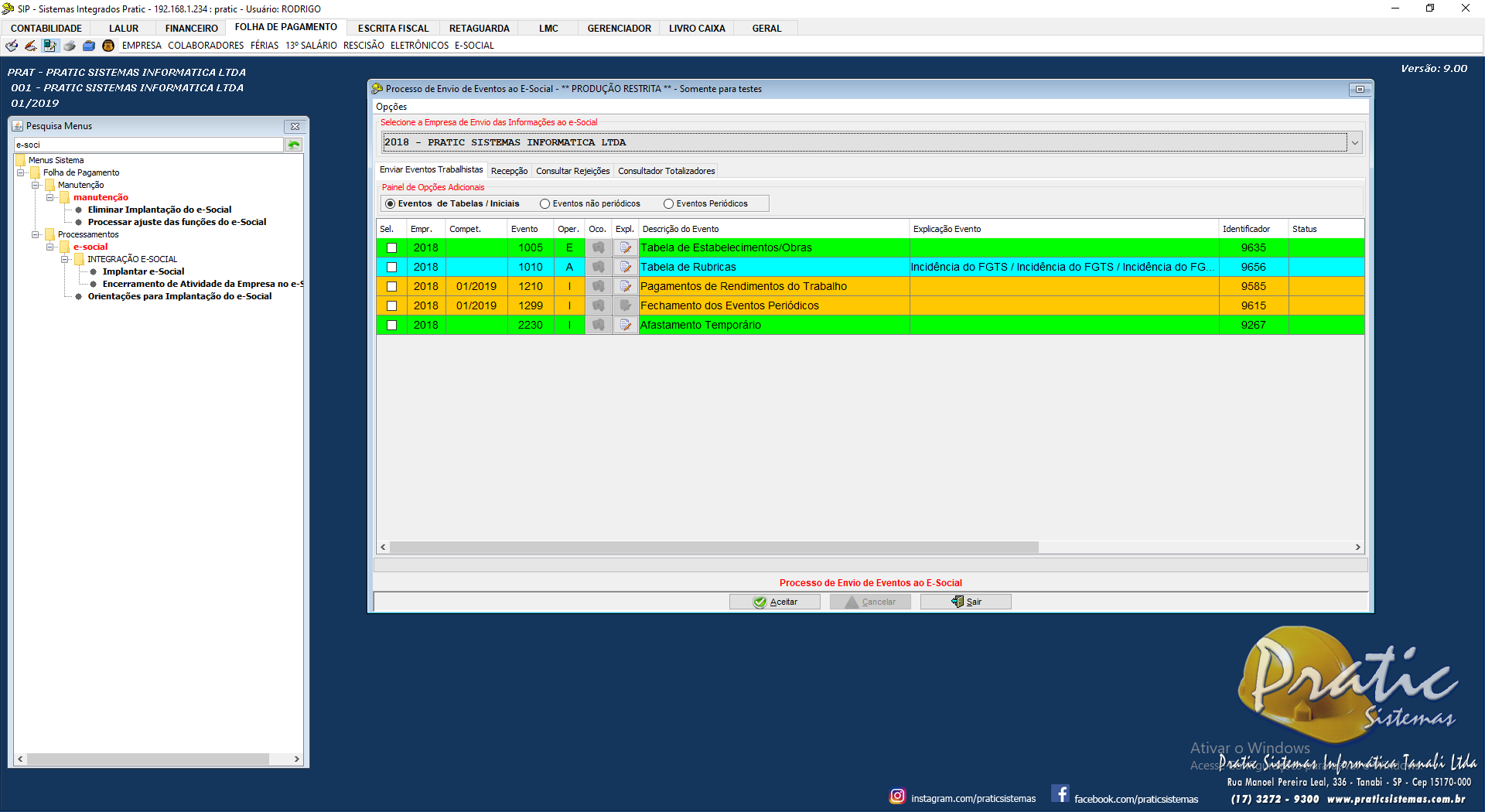Open the company selection dropdown arrow
Viewport: 1485px width, 812px height.
pos(1354,143)
